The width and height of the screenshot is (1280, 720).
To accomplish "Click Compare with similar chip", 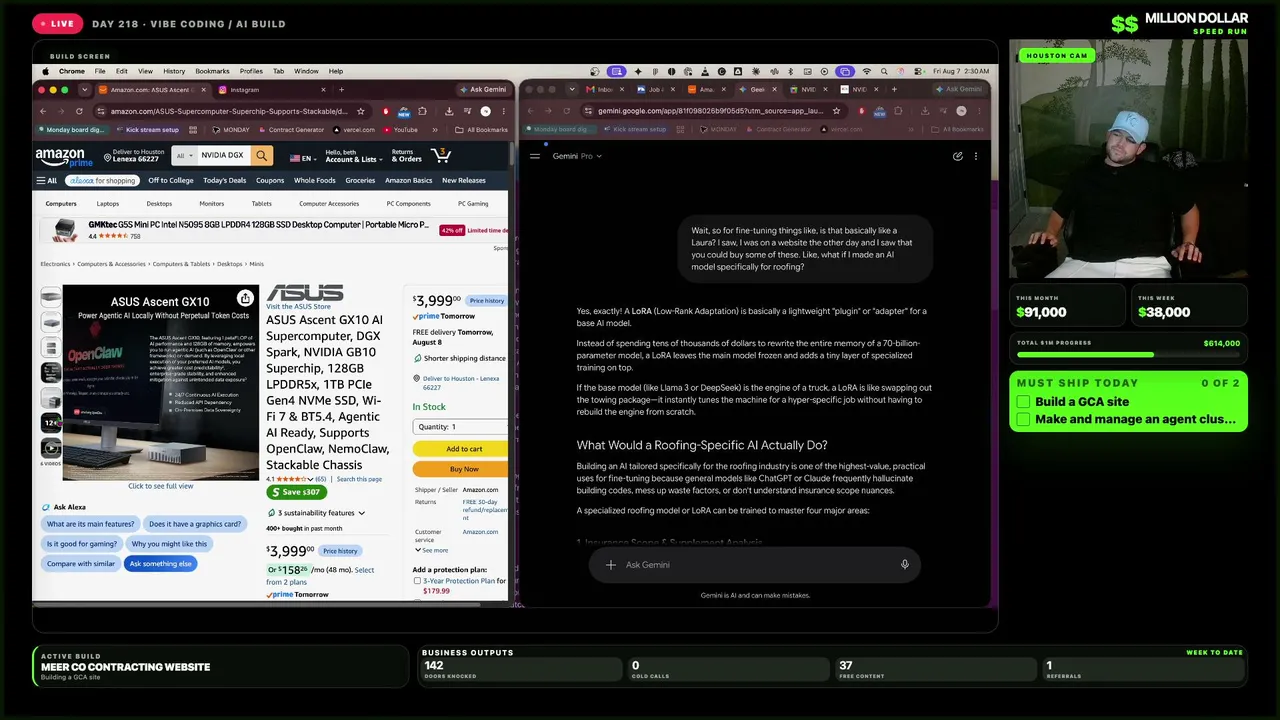I will [81, 564].
